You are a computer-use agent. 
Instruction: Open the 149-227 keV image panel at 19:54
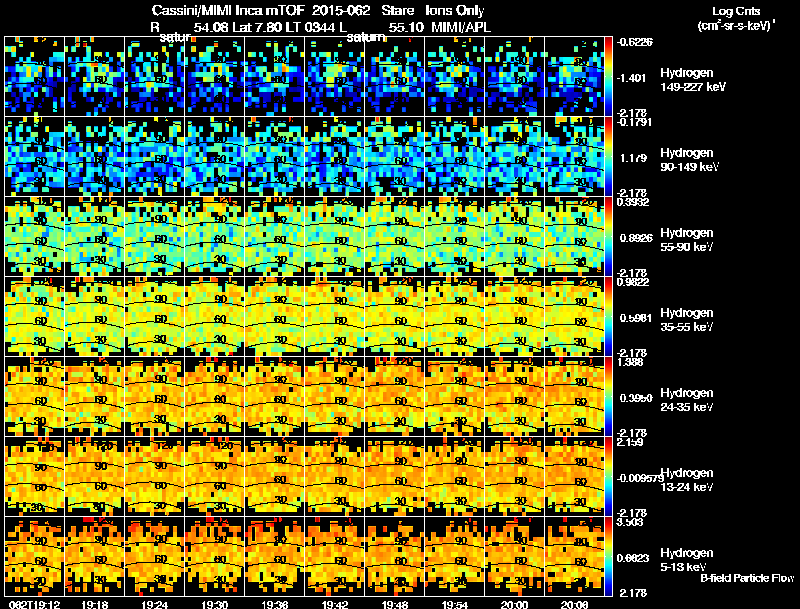pyautogui.click(x=455, y=77)
